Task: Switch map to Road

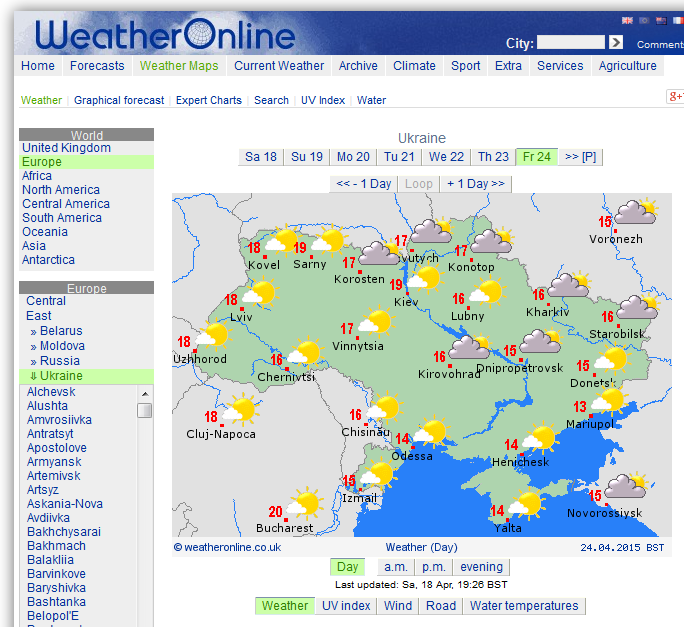Action: coord(441,606)
